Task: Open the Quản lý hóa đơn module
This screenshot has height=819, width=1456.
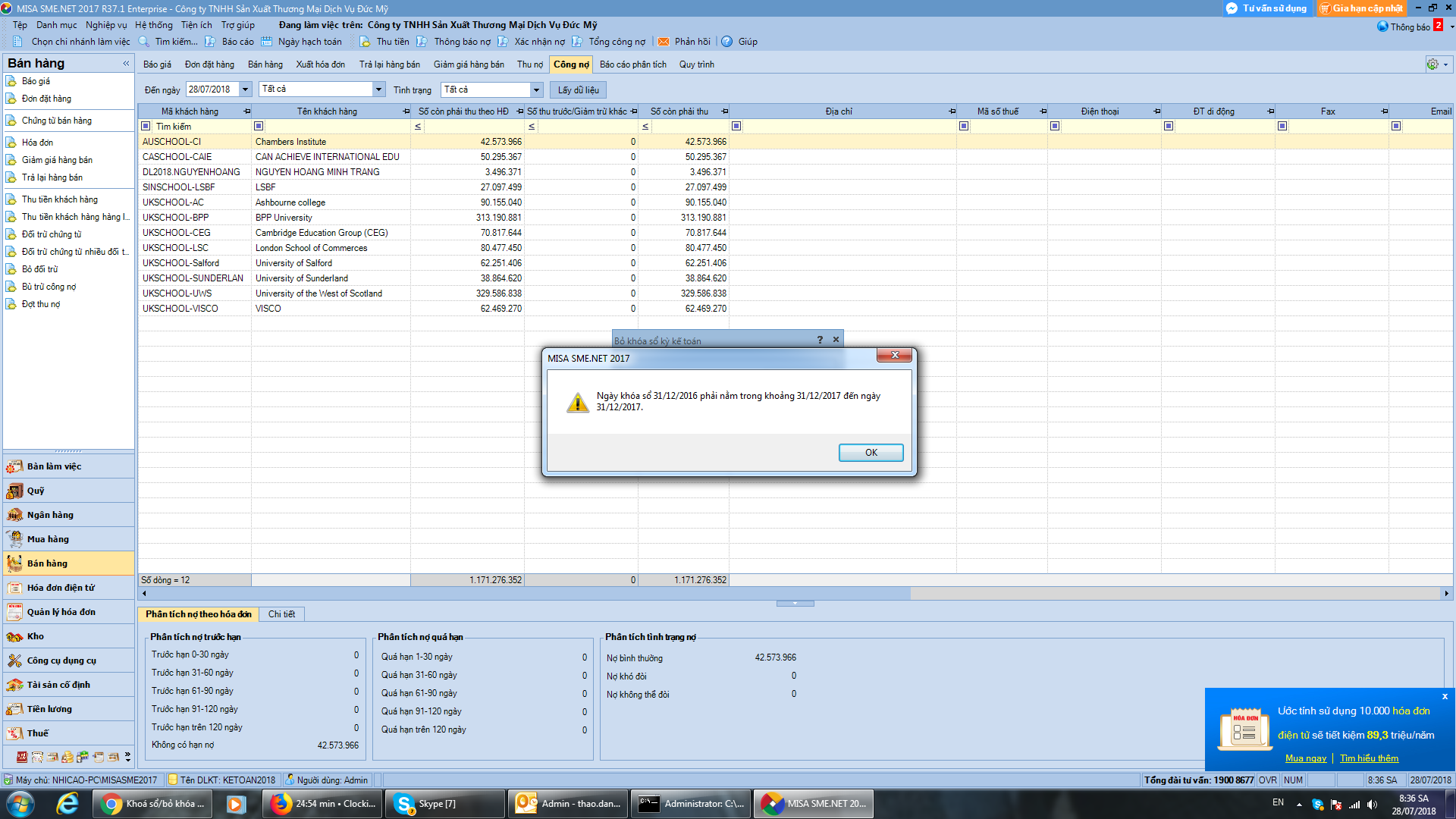Action: click(69, 612)
